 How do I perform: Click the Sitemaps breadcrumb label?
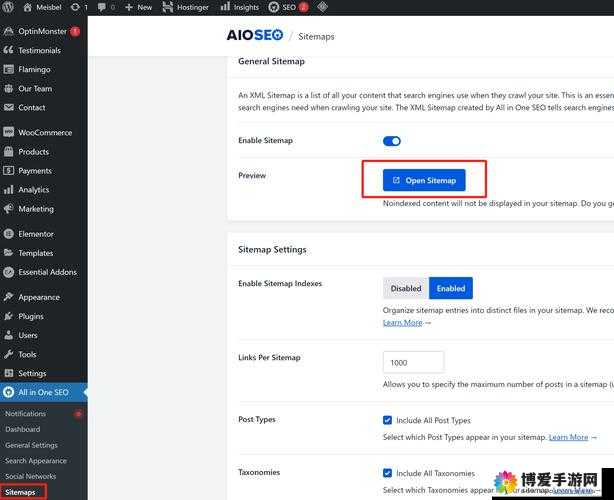[316, 36]
